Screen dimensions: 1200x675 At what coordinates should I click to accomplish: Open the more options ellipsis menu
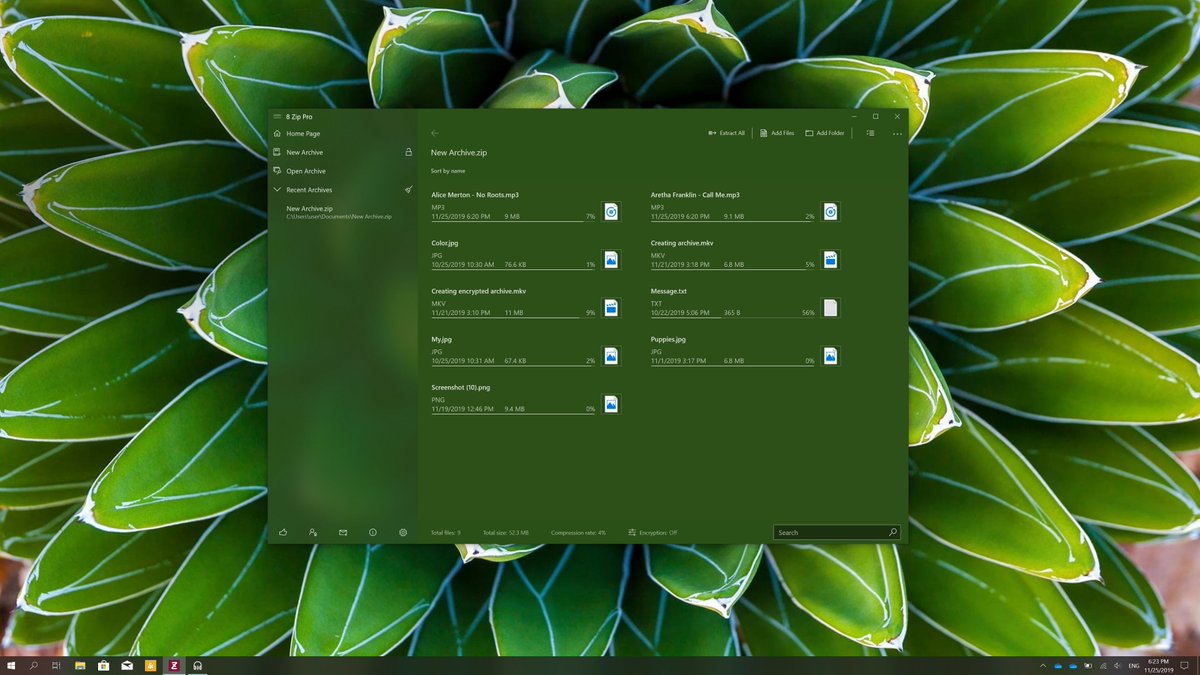point(897,133)
